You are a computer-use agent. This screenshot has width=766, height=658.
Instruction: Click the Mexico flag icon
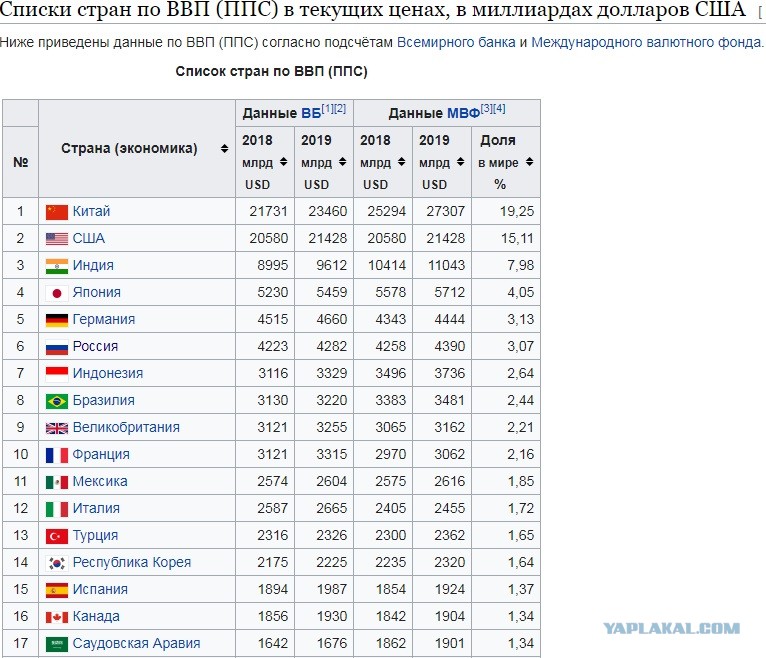pyautogui.click(x=57, y=482)
